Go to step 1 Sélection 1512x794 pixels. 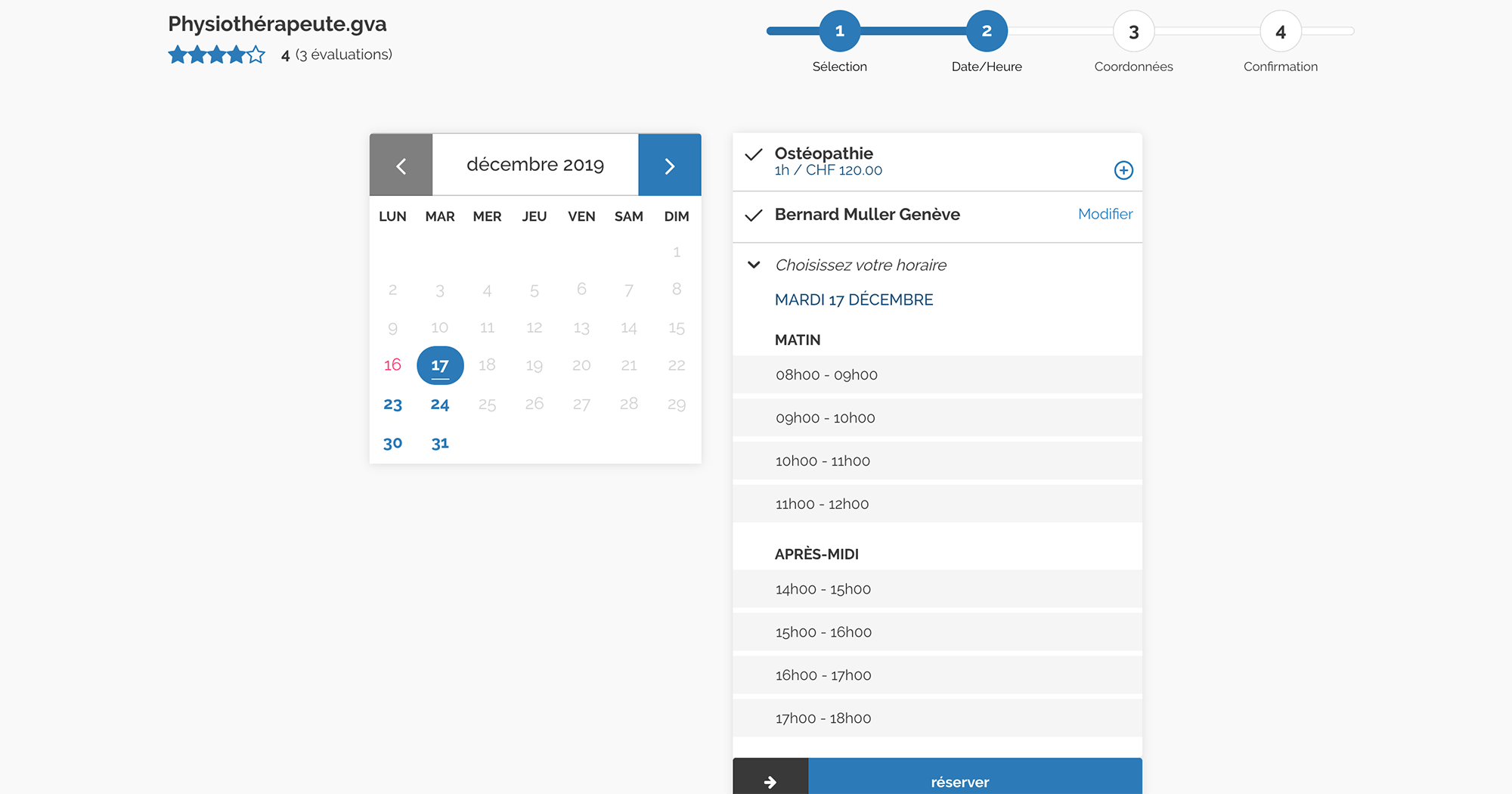[x=839, y=32]
